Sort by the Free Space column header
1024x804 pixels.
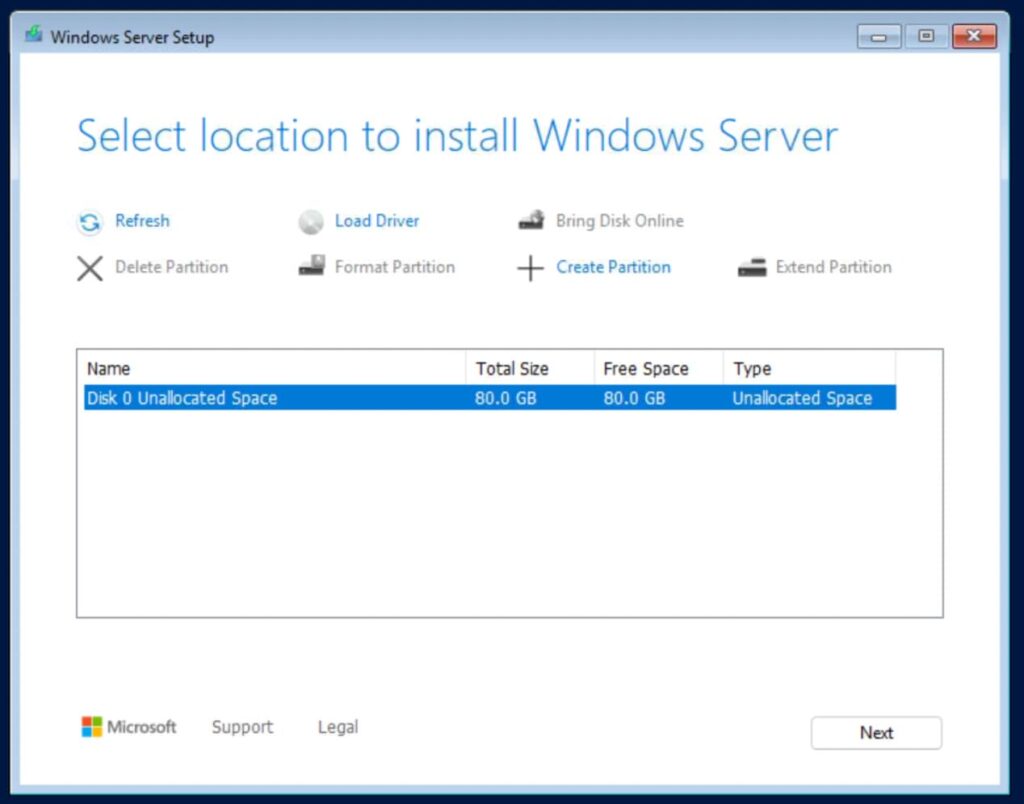[x=657, y=369]
